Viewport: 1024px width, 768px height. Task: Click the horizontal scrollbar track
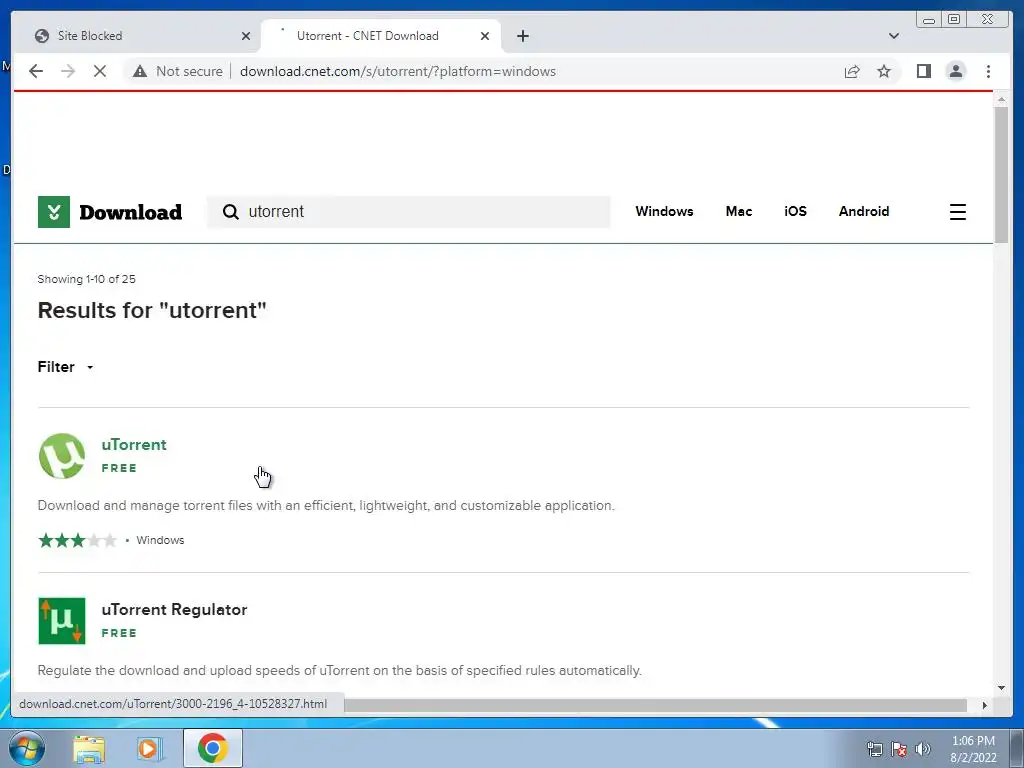(655, 705)
